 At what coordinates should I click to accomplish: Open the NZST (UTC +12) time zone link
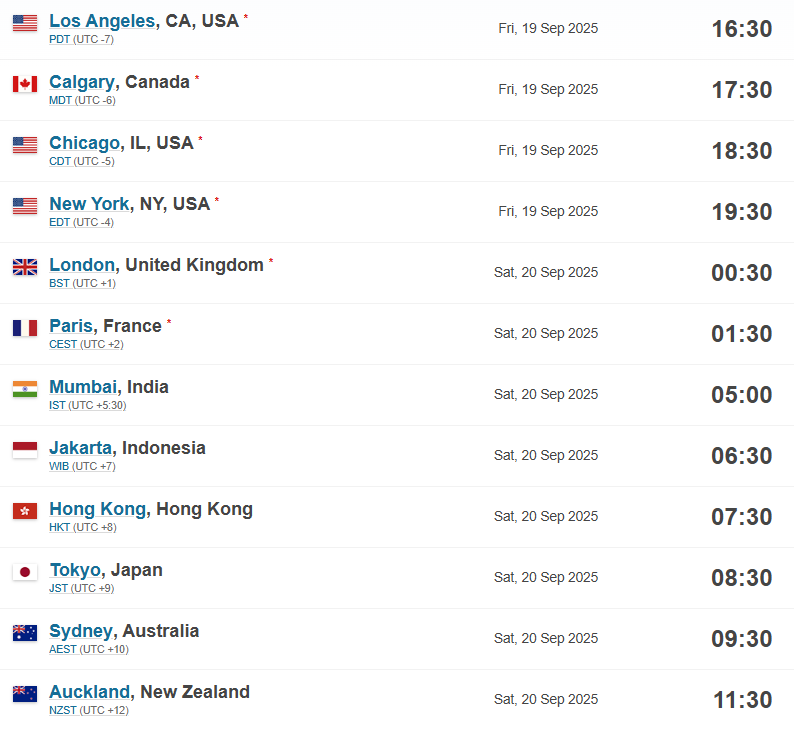coord(89,710)
